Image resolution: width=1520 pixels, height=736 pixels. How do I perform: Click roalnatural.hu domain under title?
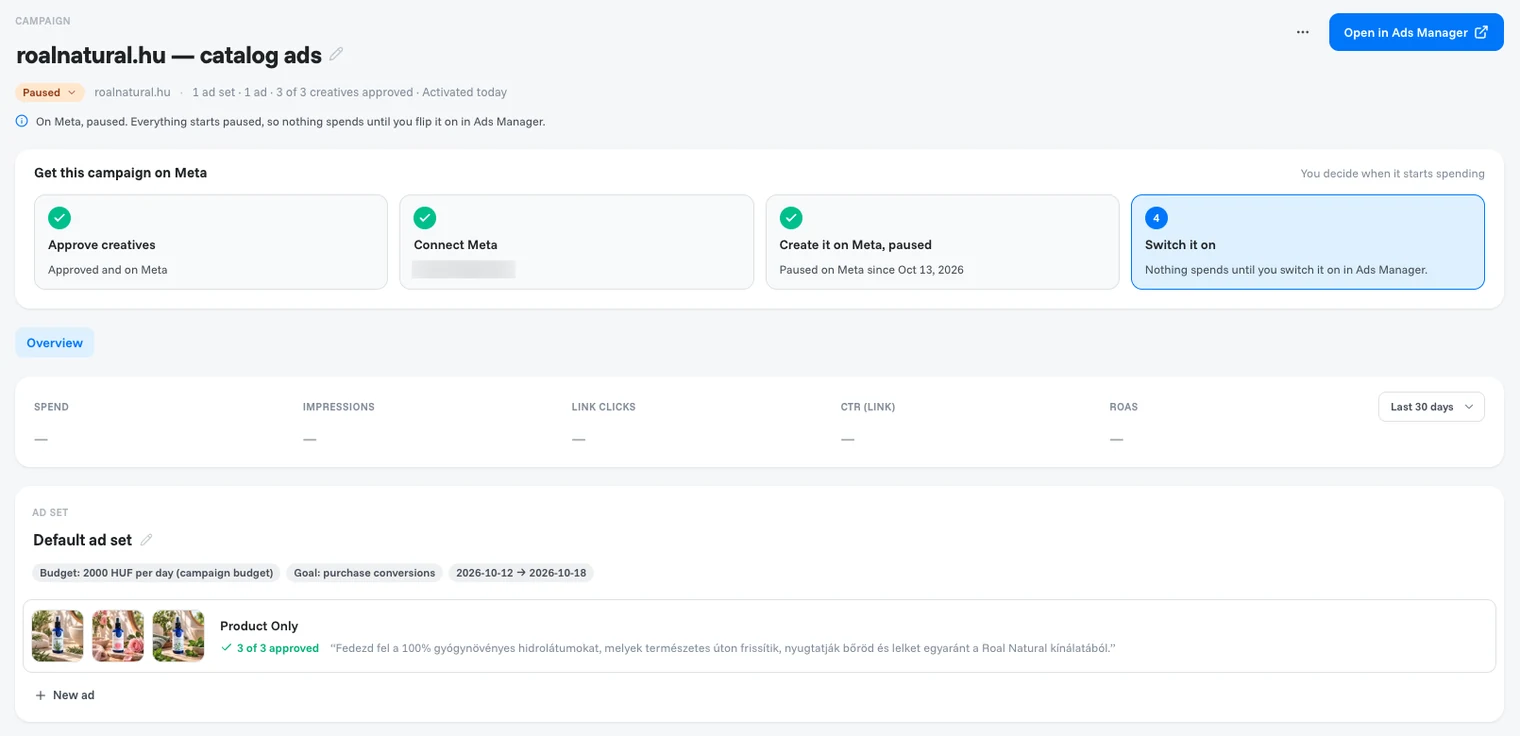click(x=132, y=92)
